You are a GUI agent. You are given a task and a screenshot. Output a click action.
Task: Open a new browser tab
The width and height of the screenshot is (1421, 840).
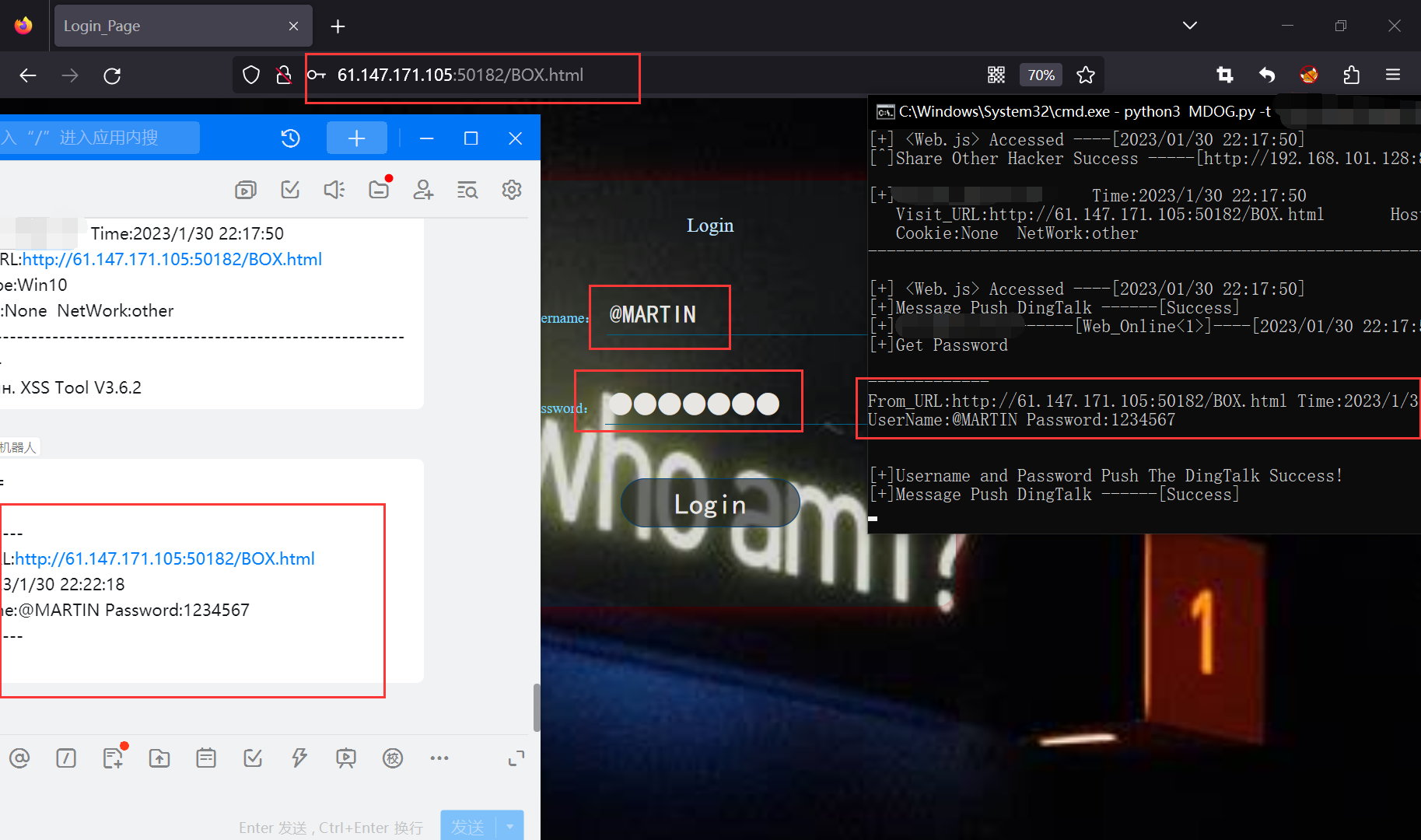[338, 26]
